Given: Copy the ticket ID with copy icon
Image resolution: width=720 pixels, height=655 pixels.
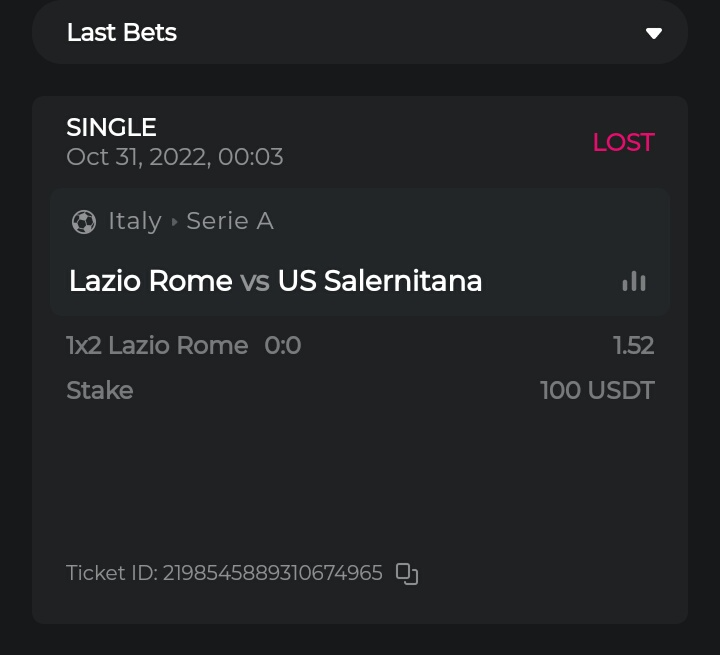Looking at the screenshot, I should (x=407, y=573).
